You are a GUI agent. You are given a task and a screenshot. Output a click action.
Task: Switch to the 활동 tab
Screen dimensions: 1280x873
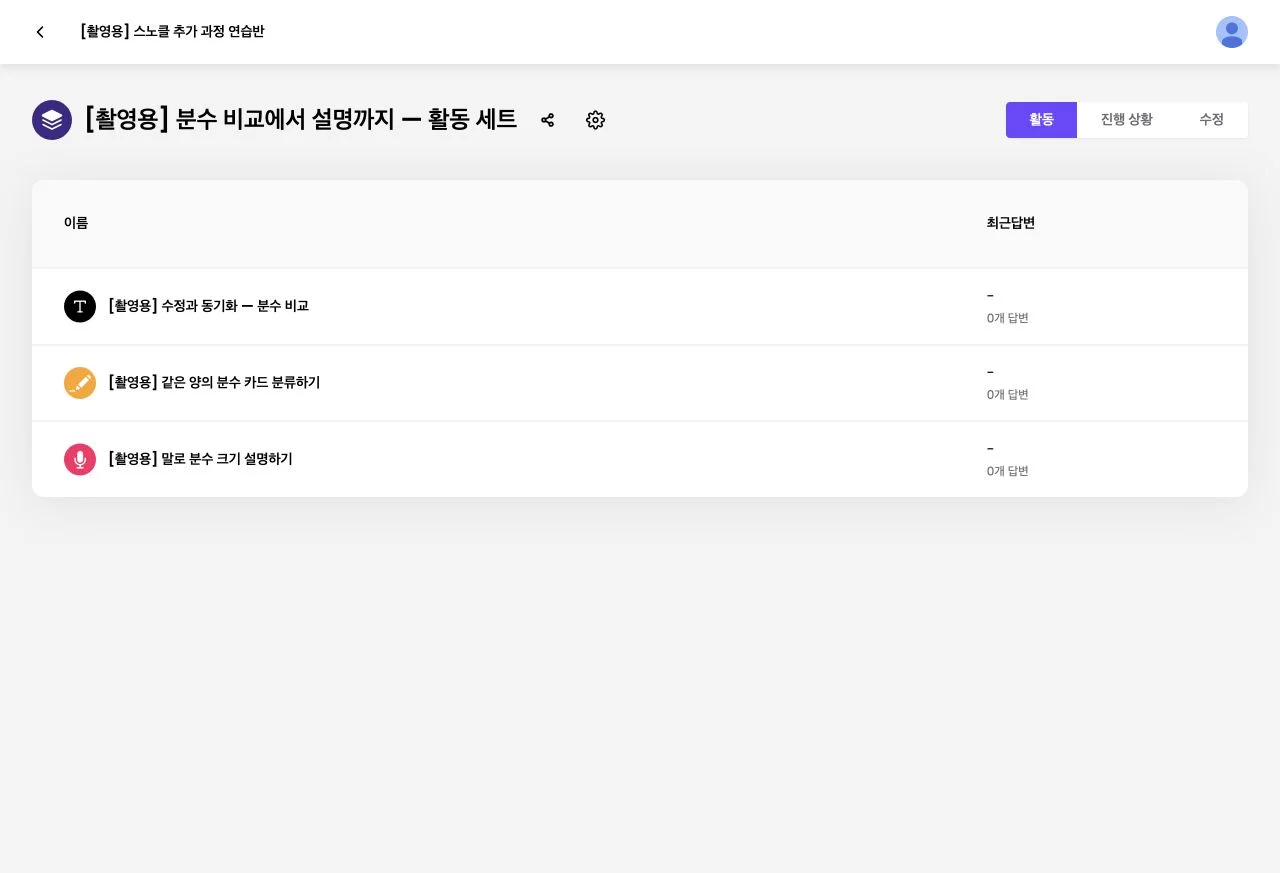coord(1041,120)
